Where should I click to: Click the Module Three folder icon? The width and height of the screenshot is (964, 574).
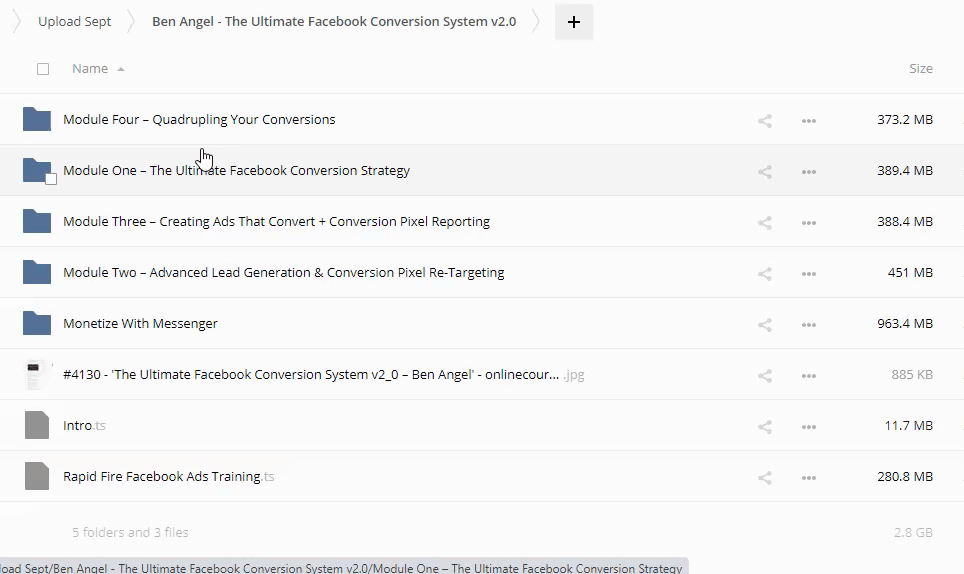37,221
